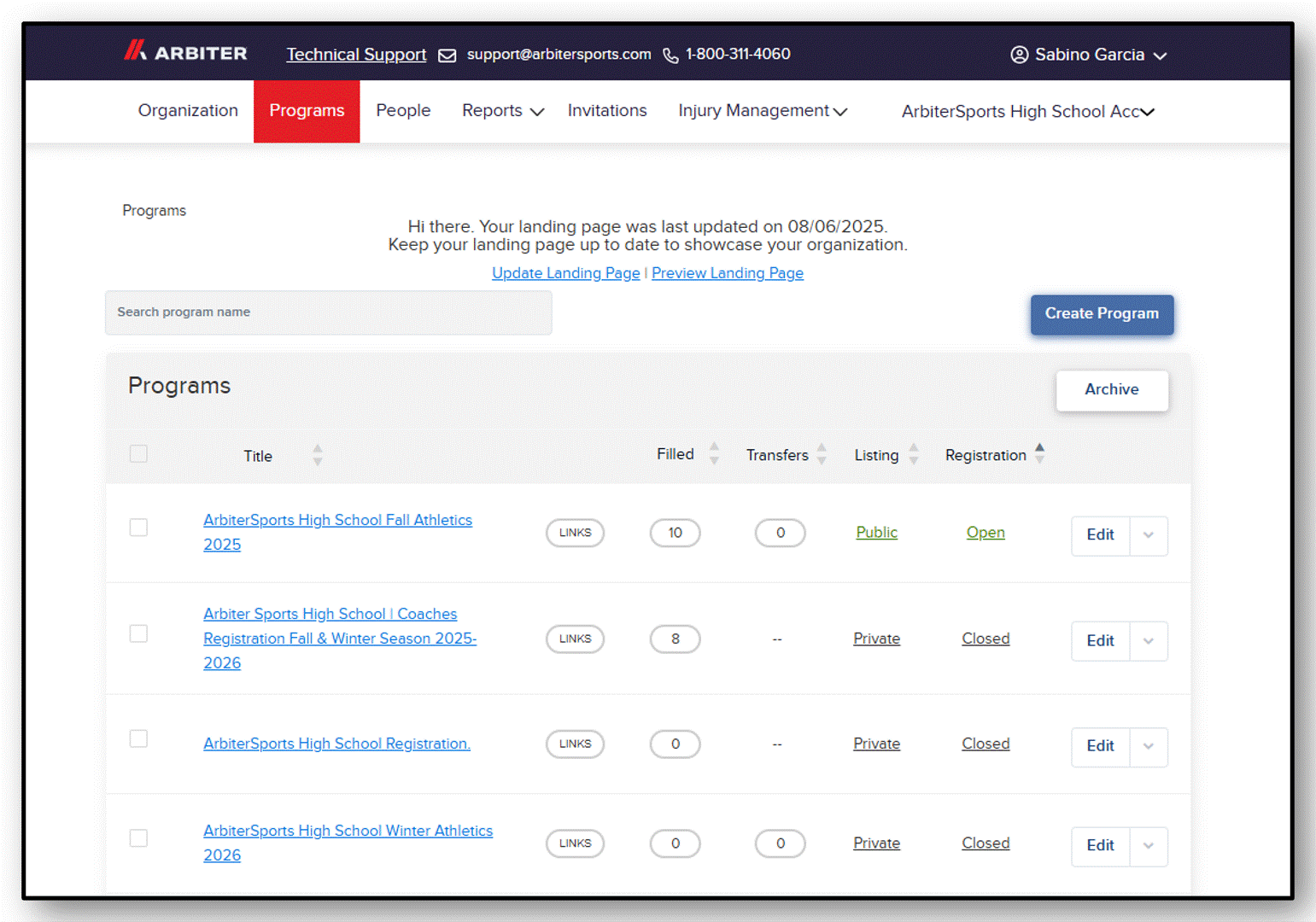1316x922 pixels.
Task: Click Closed registration for Coaches Registration program
Action: tap(986, 639)
